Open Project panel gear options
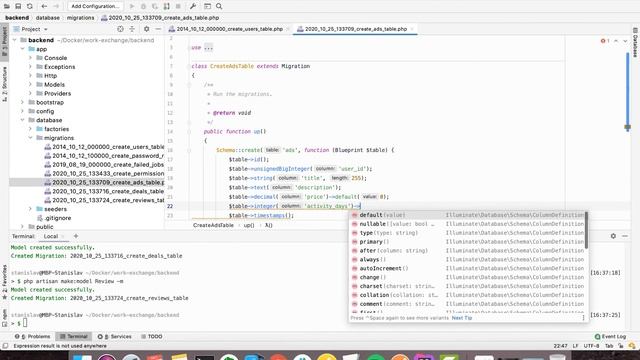Viewport: 640px width, 360px height. [147, 29]
